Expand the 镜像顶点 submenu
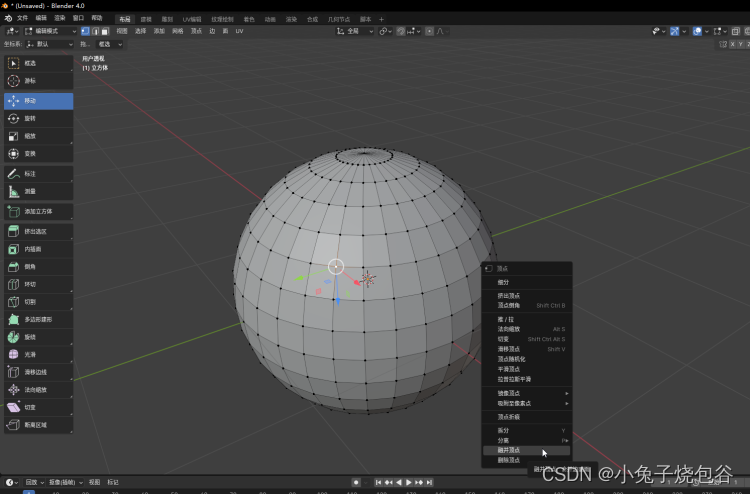Image resolution: width=750 pixels, height=494 pixels. (527, 393)
